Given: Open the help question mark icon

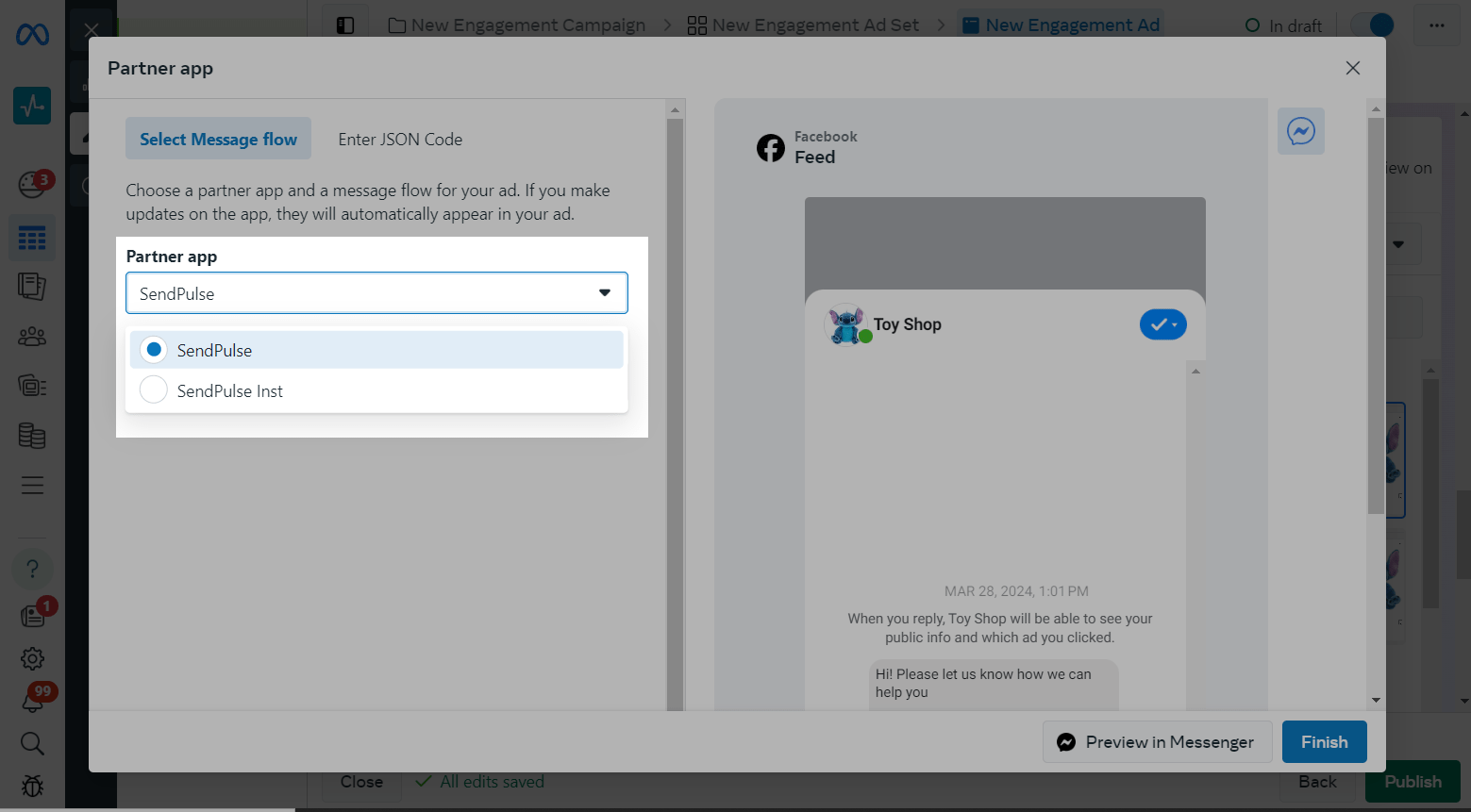Looking at the screenshot, I should [32, 569].
